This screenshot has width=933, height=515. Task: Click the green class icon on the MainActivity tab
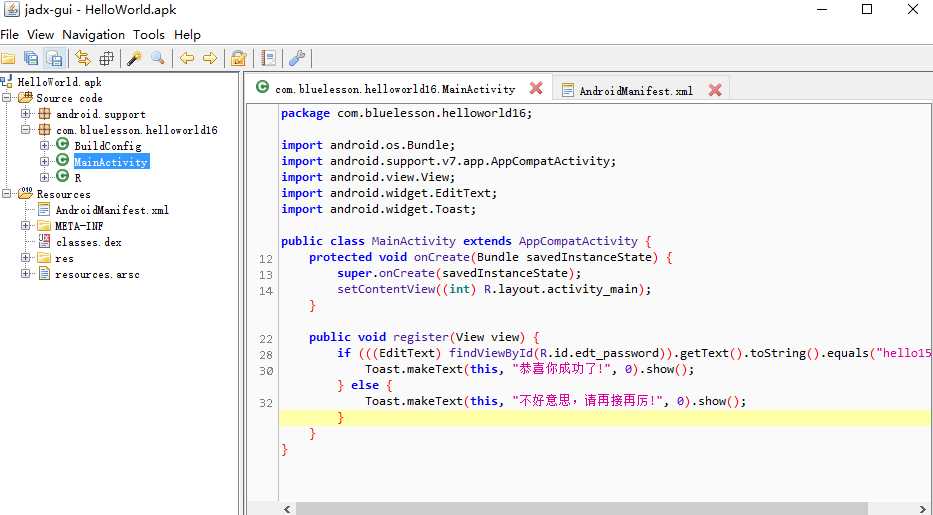click(262, 87)
